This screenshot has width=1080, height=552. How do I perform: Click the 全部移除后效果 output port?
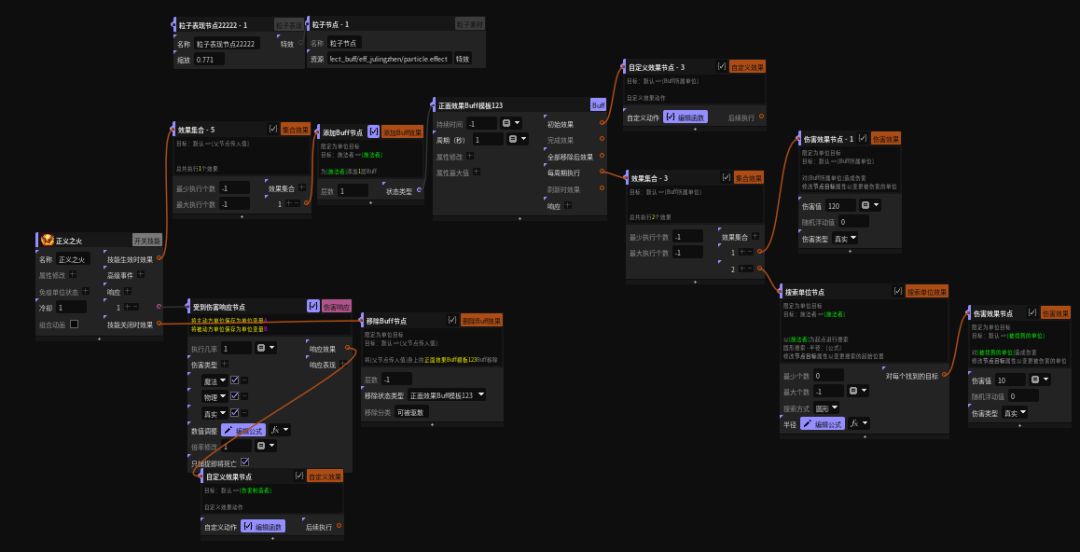pos(603,156)
